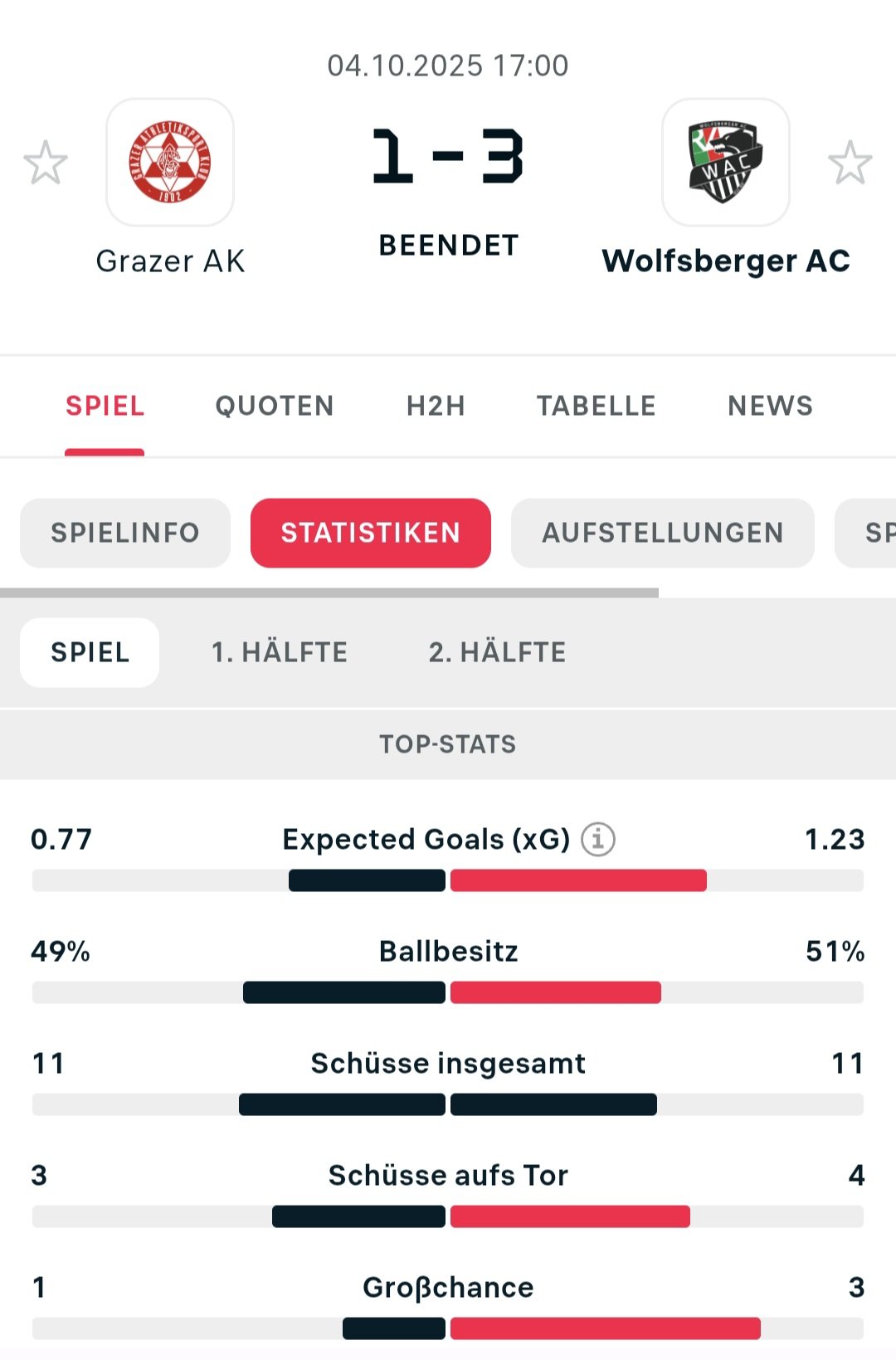This screenshot has height=1360, width=896.
Task: Click the Grazer AK team name
Action: click(x=170, y=261)
